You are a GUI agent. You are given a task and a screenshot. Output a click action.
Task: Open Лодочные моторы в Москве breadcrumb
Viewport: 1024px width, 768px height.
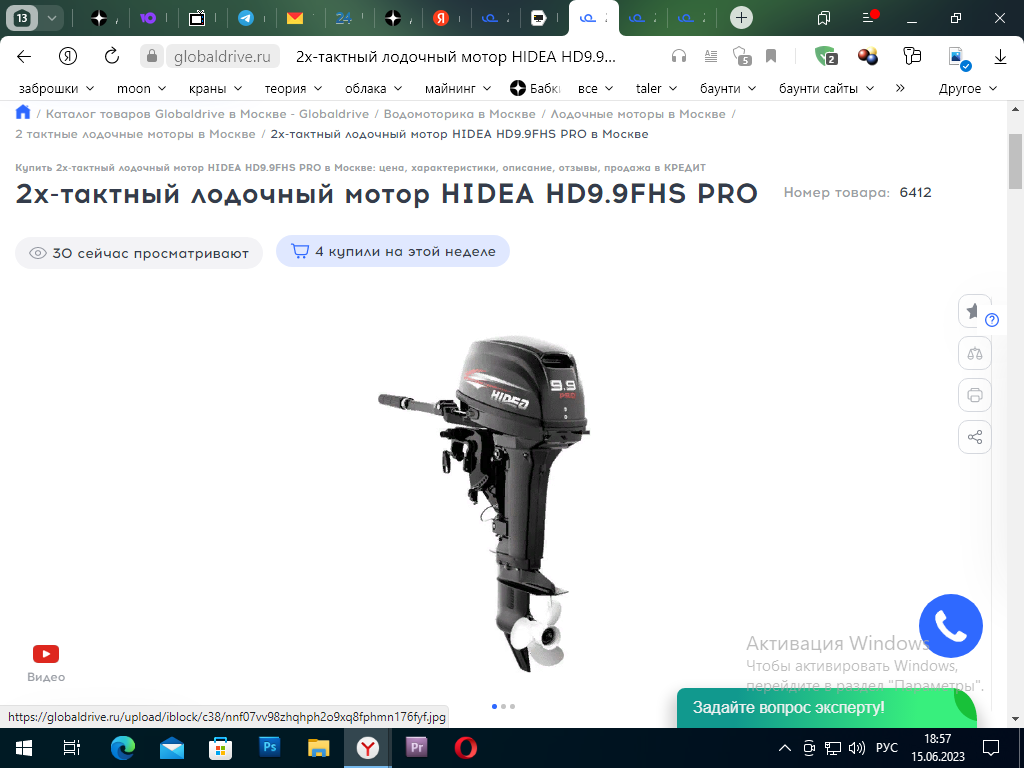coord(638,114)
